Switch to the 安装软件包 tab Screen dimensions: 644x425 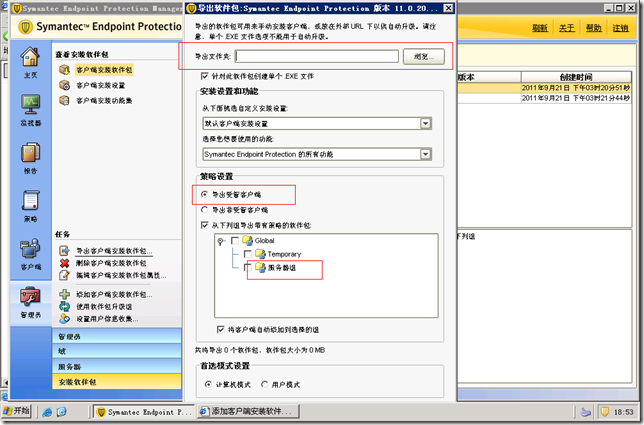[117, 381]
